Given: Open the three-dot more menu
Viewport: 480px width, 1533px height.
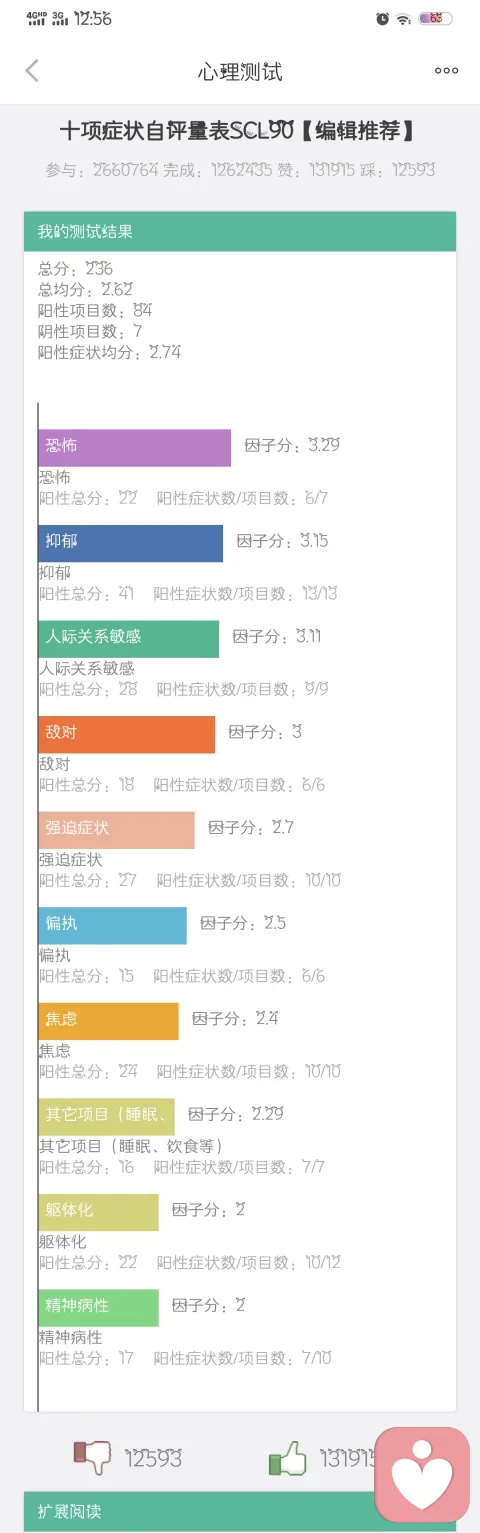Looking at the screenshot, I should [x=446, y=71].
